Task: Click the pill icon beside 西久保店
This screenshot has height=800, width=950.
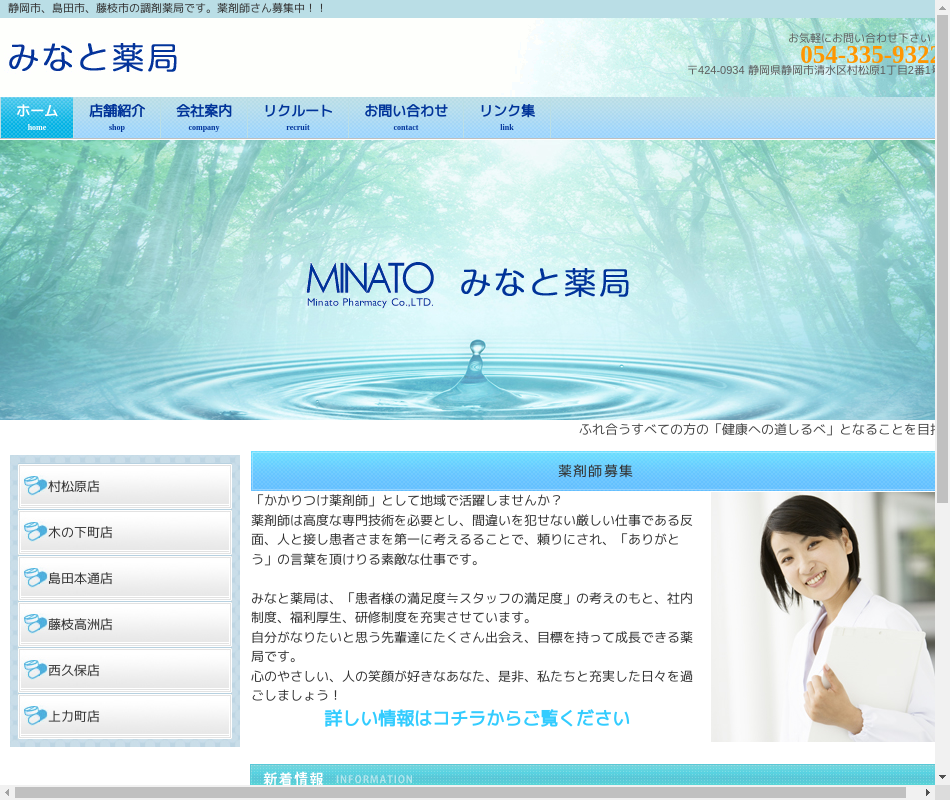Action: pyautogui.click(x=36, y=670)
